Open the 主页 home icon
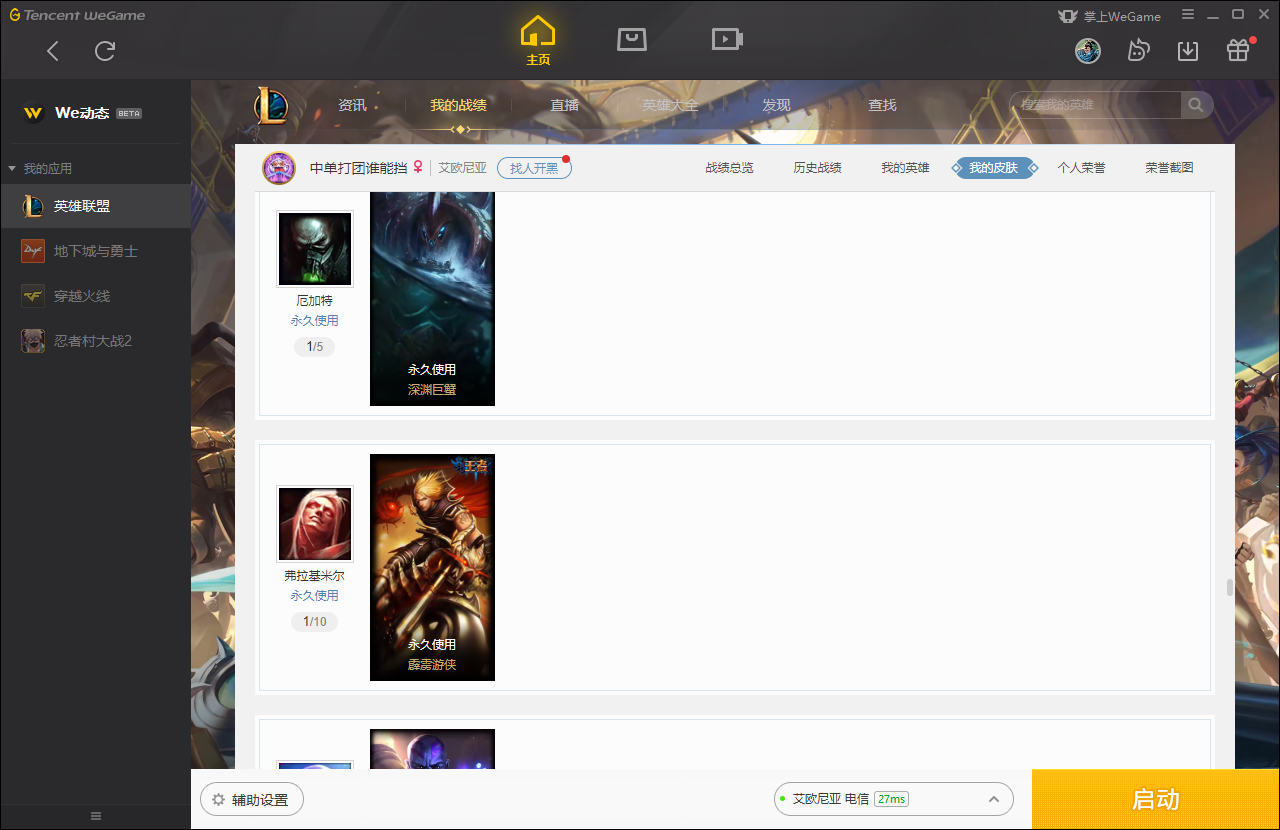The height and width of the screenshot is (830, 1280). click(x=538, y=41)
